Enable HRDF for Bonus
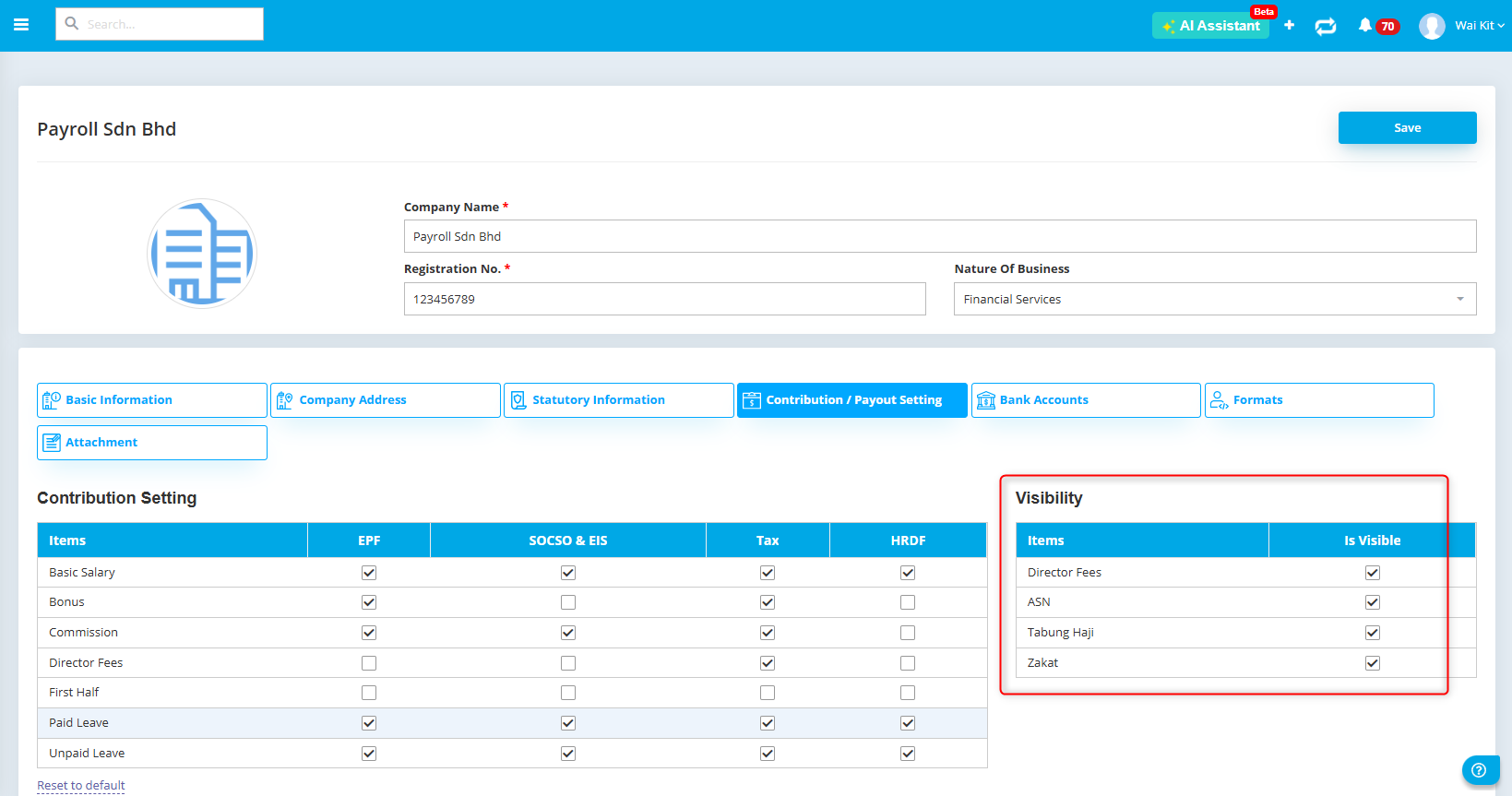Screen dimensions: 1512x796 [908, 602]
